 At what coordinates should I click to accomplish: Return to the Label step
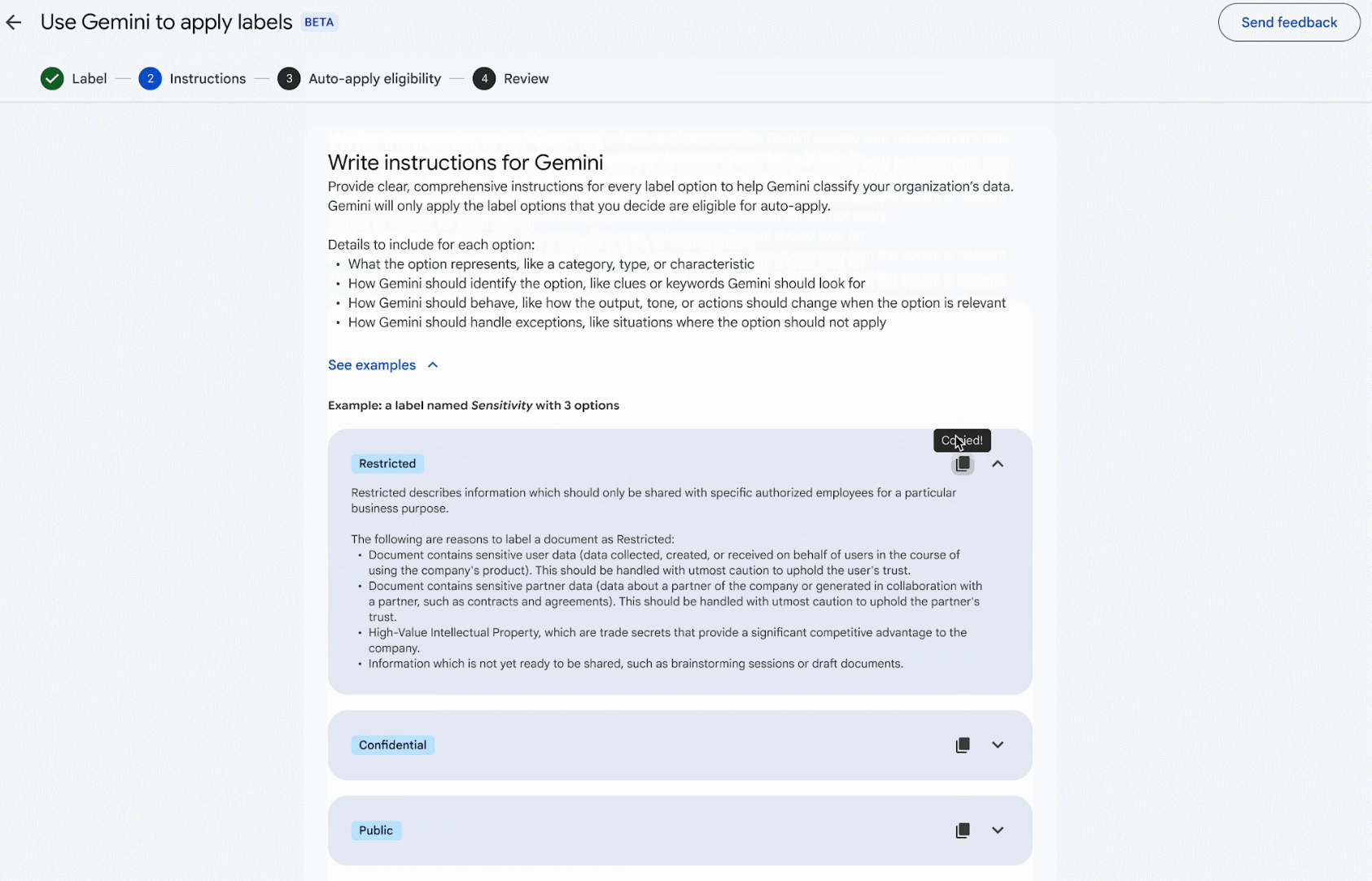tap(89, 79)
